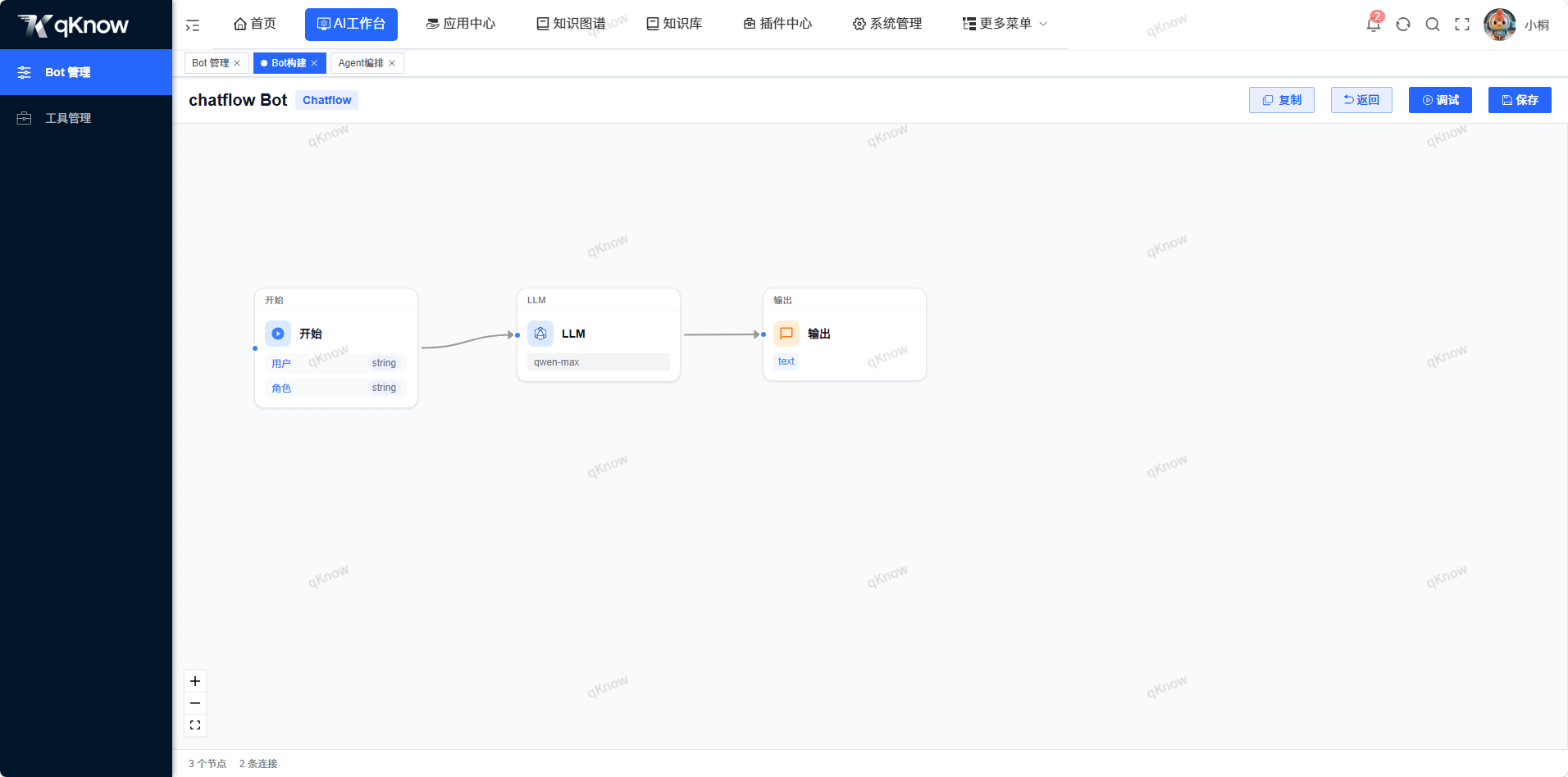Switch to the Bot构建 page tab
Viewport: 1568px width, 777px height.
click(x=289, y=63)
